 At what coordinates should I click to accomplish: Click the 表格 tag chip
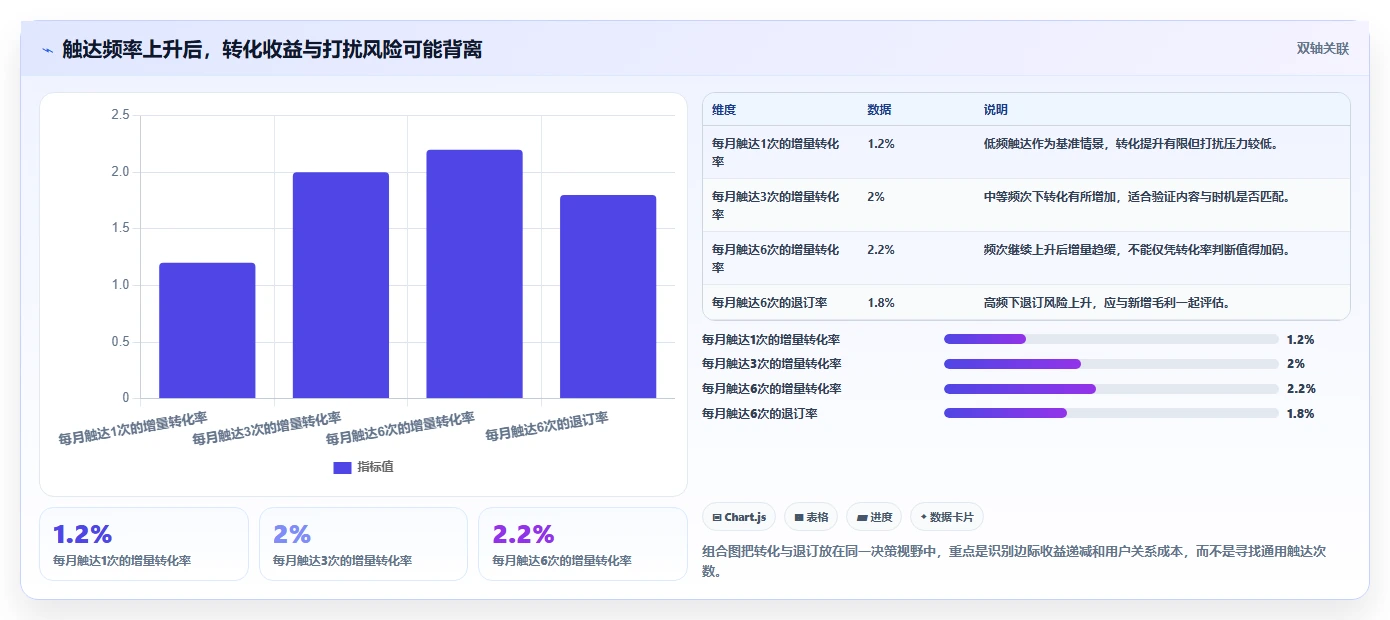coord(811,517)
